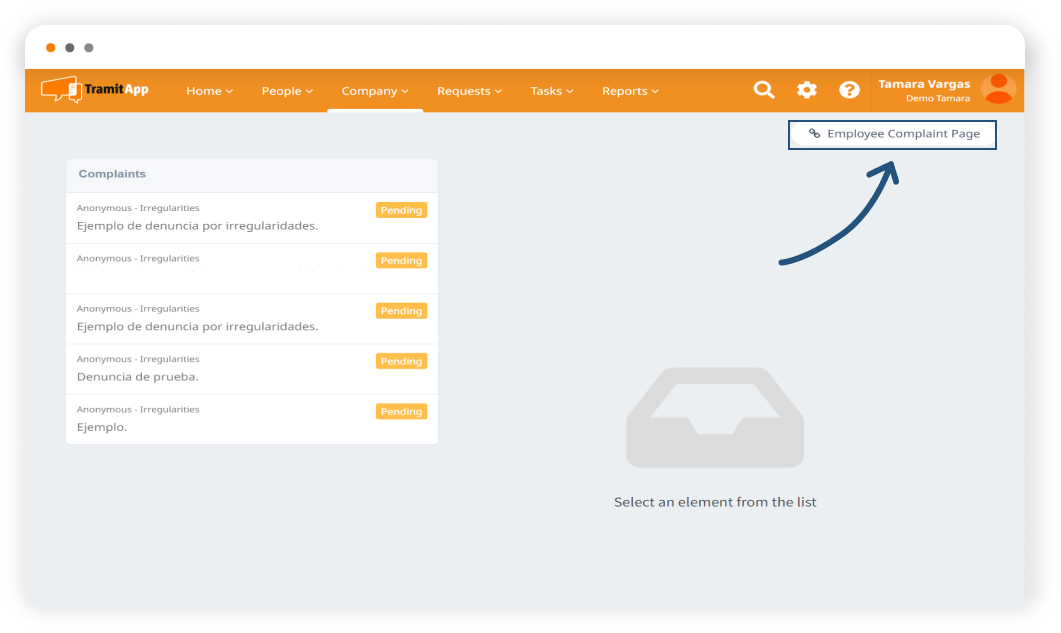Click Tamara Vargas profile avatar
The height and width of the screenshot is (633, 1061).
pos(998,89)
